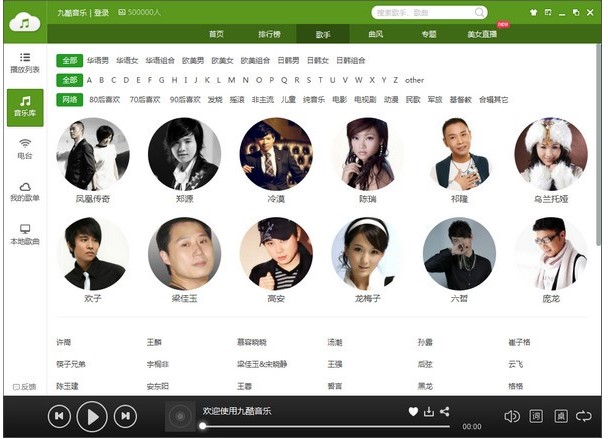Filter artists by letter M
This screenshot has width=608, height=439.
[x=231, y=80]
